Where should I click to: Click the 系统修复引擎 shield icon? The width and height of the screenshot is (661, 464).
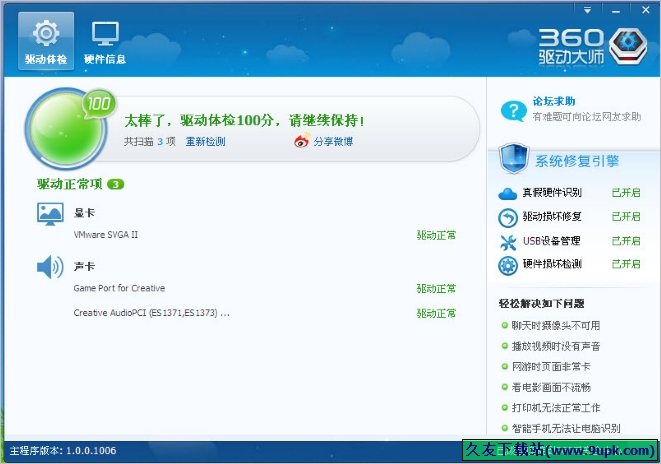click(x=513, y=158)
